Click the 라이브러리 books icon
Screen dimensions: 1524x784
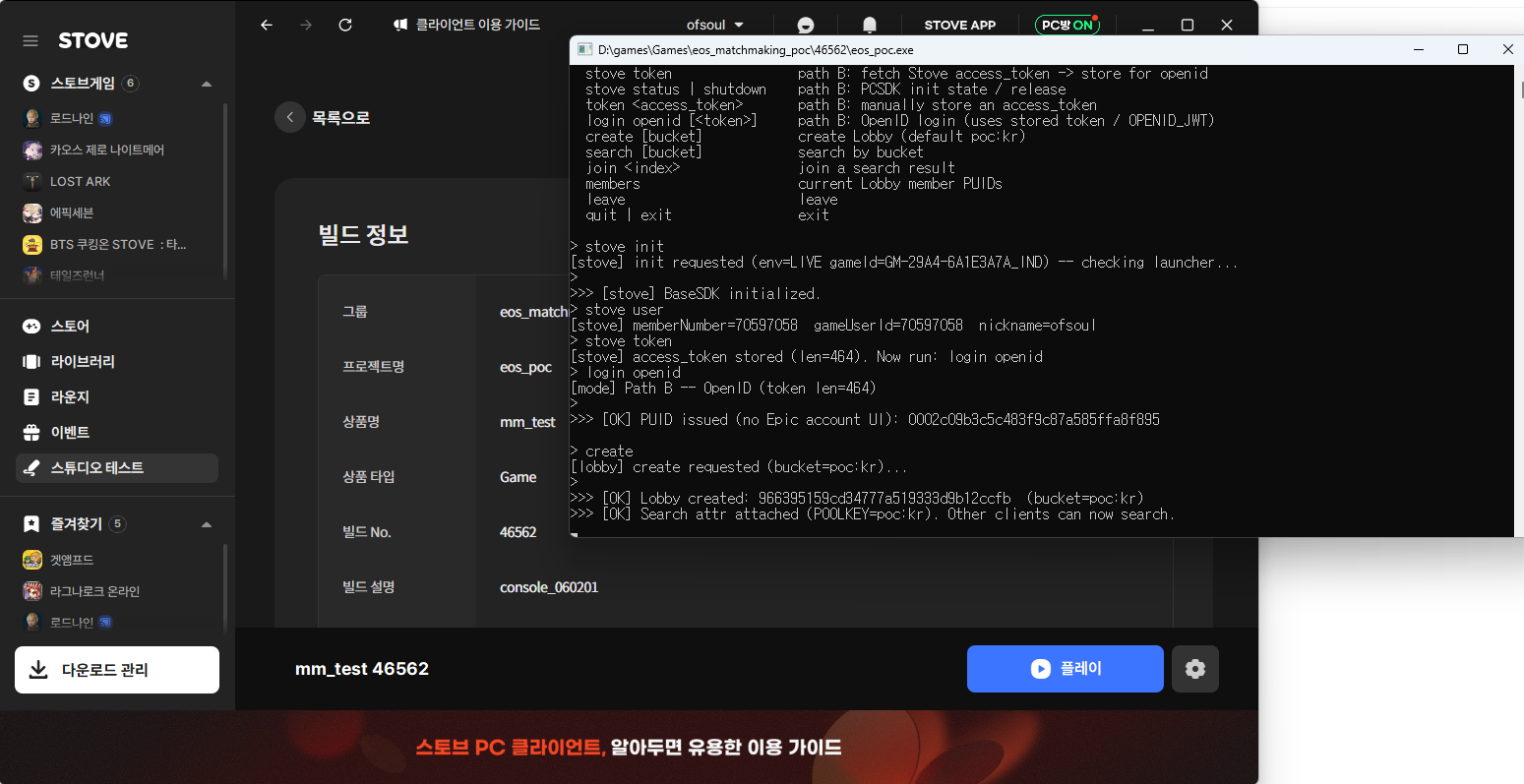point(31,361)
